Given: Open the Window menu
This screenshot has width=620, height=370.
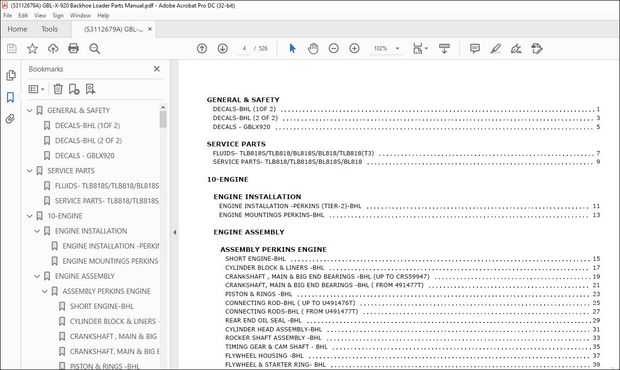Looking at the screenshot, I should 80,15.
